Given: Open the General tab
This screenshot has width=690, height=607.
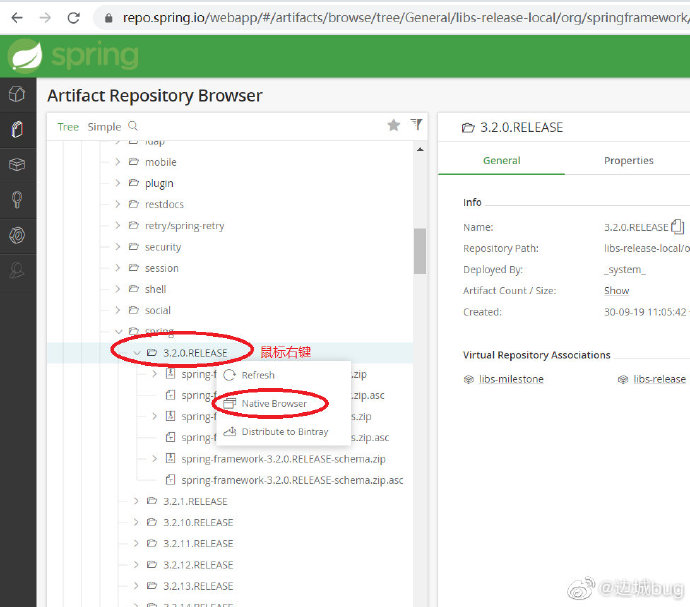Looking at the screenshot, I should [502, 161].
